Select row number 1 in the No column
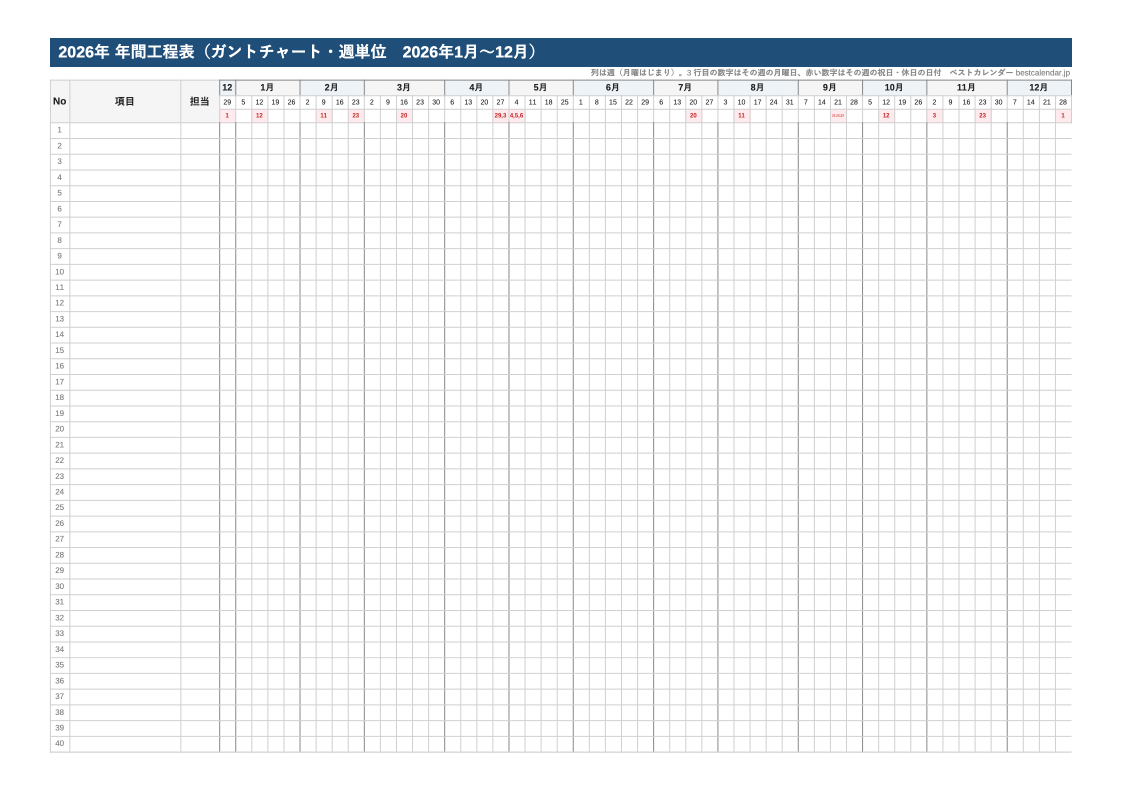 (x=59, y=130)
